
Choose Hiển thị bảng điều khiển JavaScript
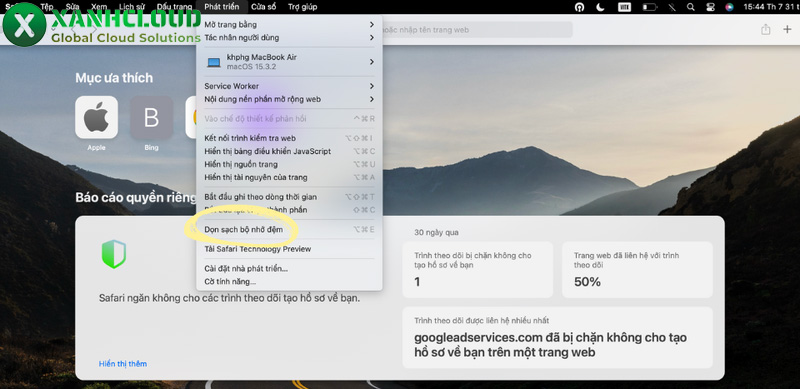click(x=289, y=151)
